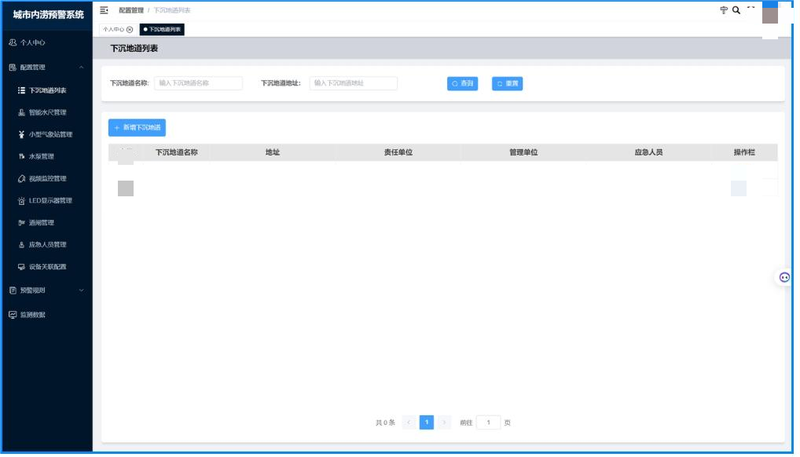Close the 个人中心 tab with its X
The width and height of the screenshot is (800, 457).
click(x=130, y=30)
